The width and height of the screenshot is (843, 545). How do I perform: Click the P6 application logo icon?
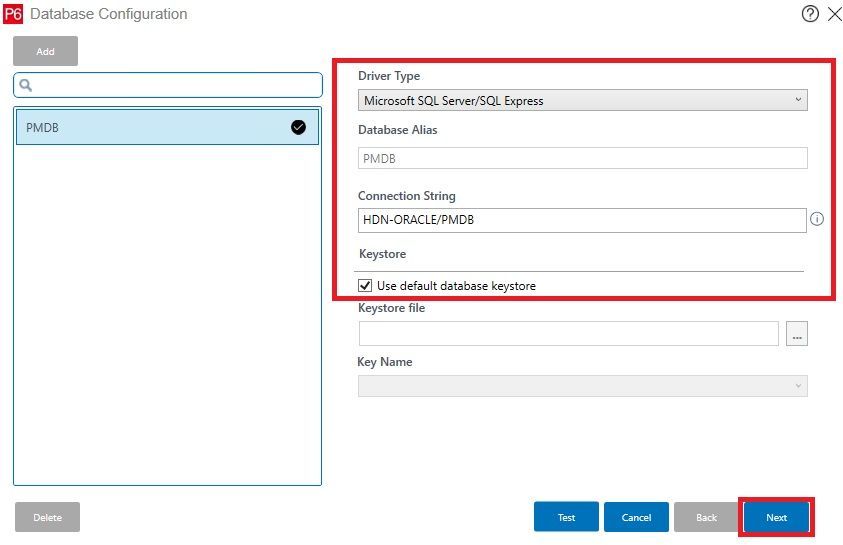pyautogui.click(x=13, y=14)
